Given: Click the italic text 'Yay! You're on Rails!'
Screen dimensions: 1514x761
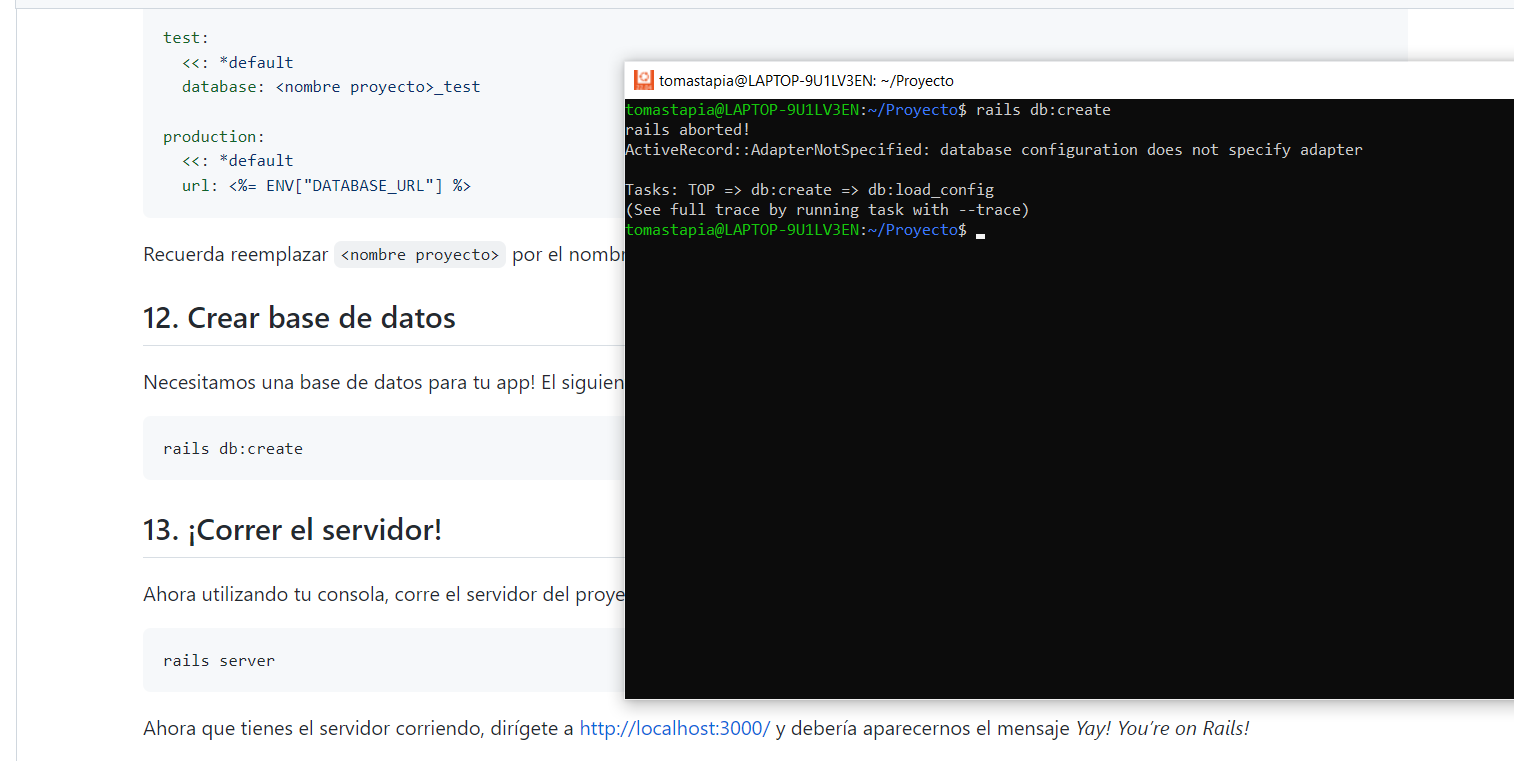Looking at the screenshot, I should [x=1163, y=728].
